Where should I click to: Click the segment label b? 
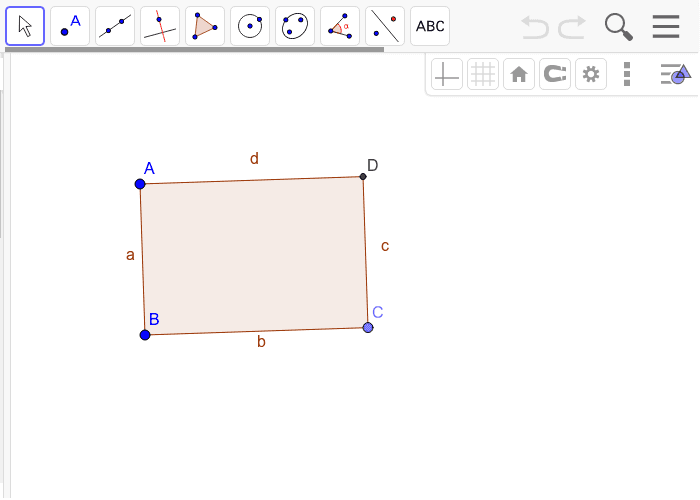tap(261, 342)
